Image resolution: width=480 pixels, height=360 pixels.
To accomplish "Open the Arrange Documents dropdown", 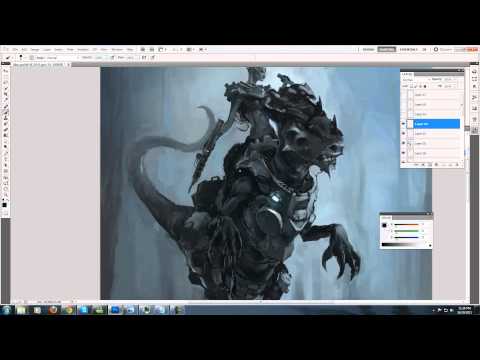I will (x=190, y=49).
